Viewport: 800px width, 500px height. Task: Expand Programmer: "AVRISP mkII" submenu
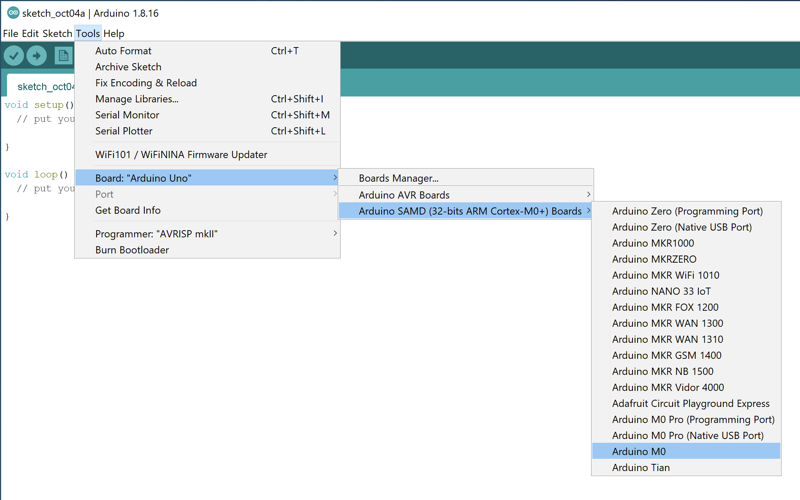click(207, 234)
